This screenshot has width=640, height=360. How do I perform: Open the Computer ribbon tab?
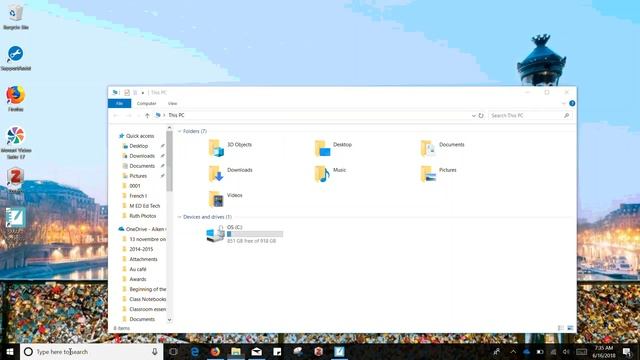click(x=147, y=103)
